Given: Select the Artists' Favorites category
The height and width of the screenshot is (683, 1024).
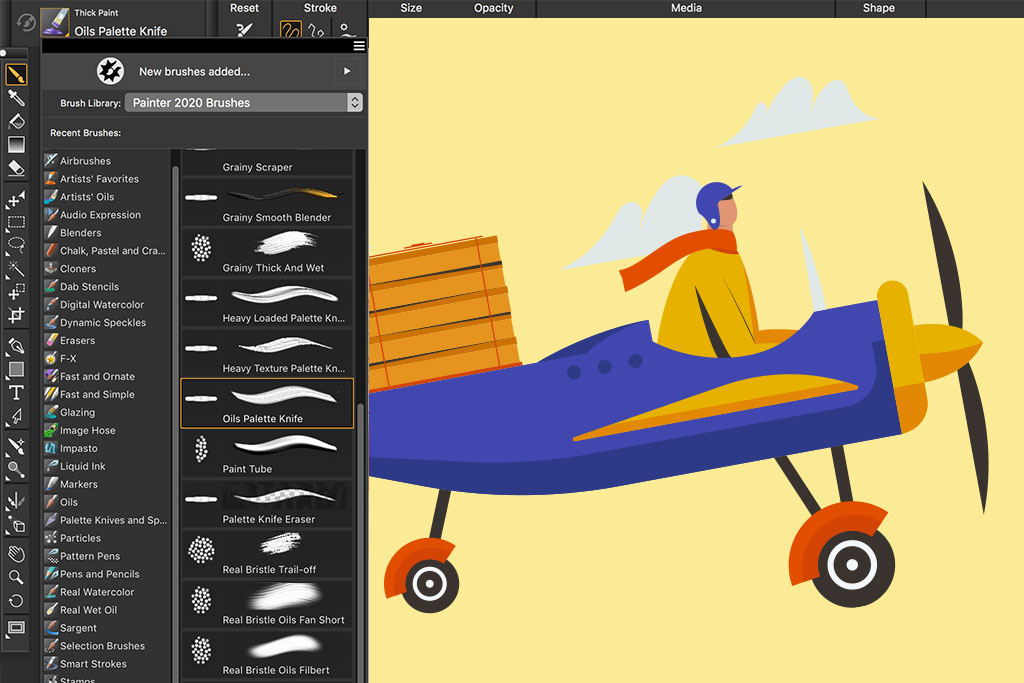Looking at the screenshot, I should [106, 178].
